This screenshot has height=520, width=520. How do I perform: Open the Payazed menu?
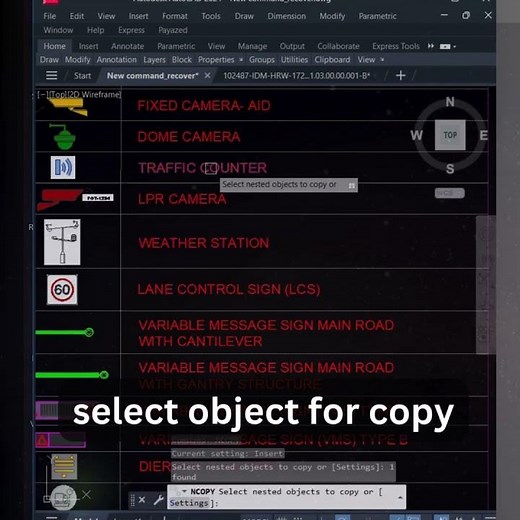coord(173,30)
